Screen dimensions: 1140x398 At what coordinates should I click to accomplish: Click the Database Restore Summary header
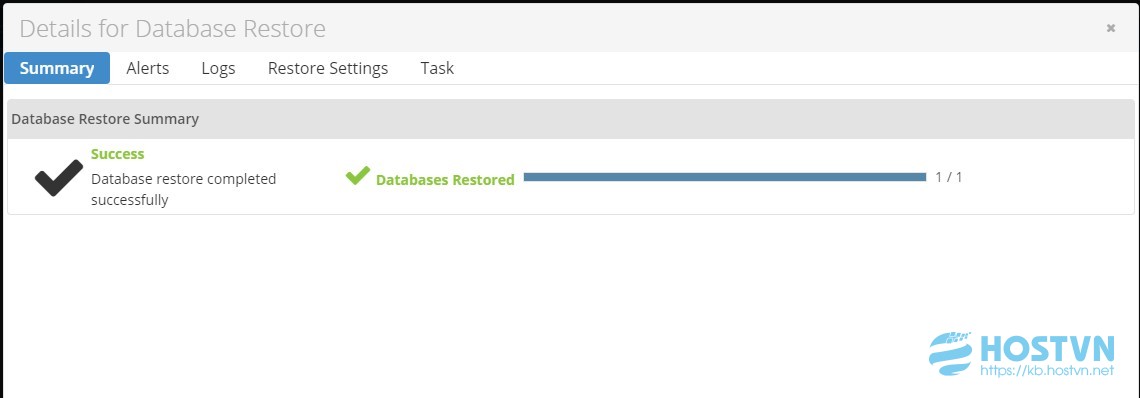105,119
